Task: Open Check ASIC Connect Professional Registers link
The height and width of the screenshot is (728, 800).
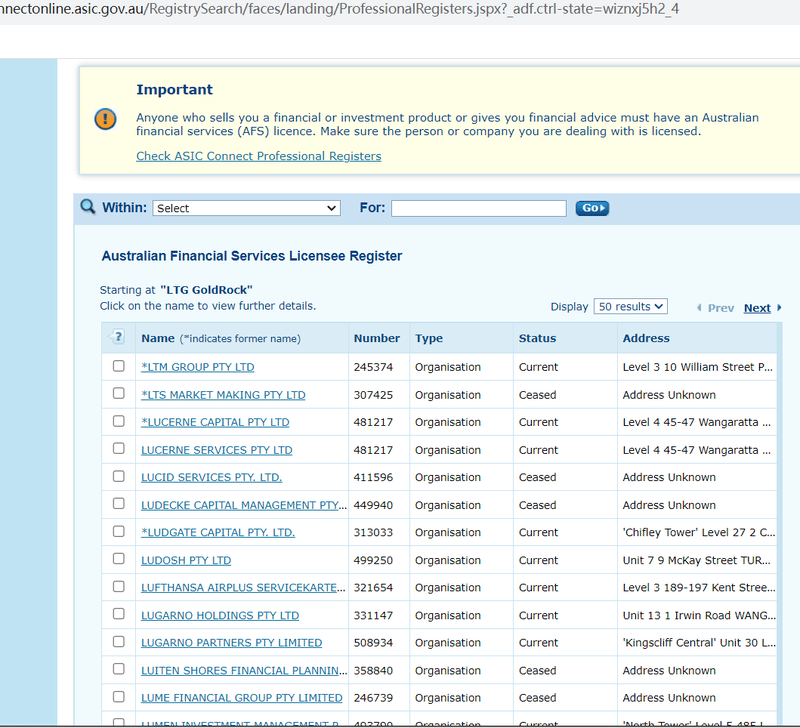Action: tap(258, 156)
